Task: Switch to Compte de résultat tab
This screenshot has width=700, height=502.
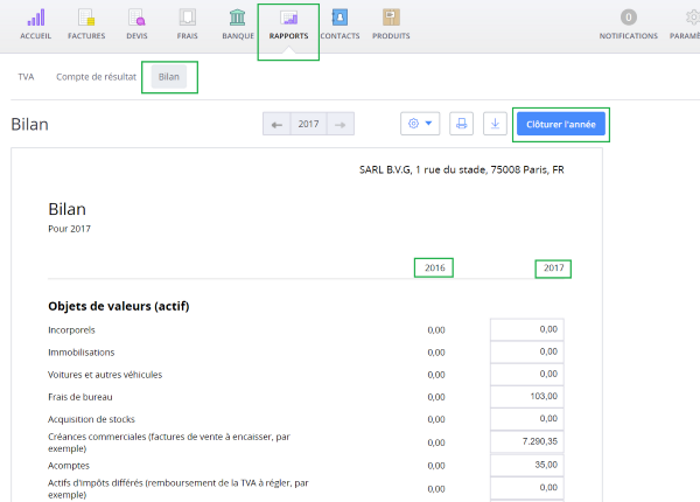Action: pyautogui.click(x=96, y=77)
